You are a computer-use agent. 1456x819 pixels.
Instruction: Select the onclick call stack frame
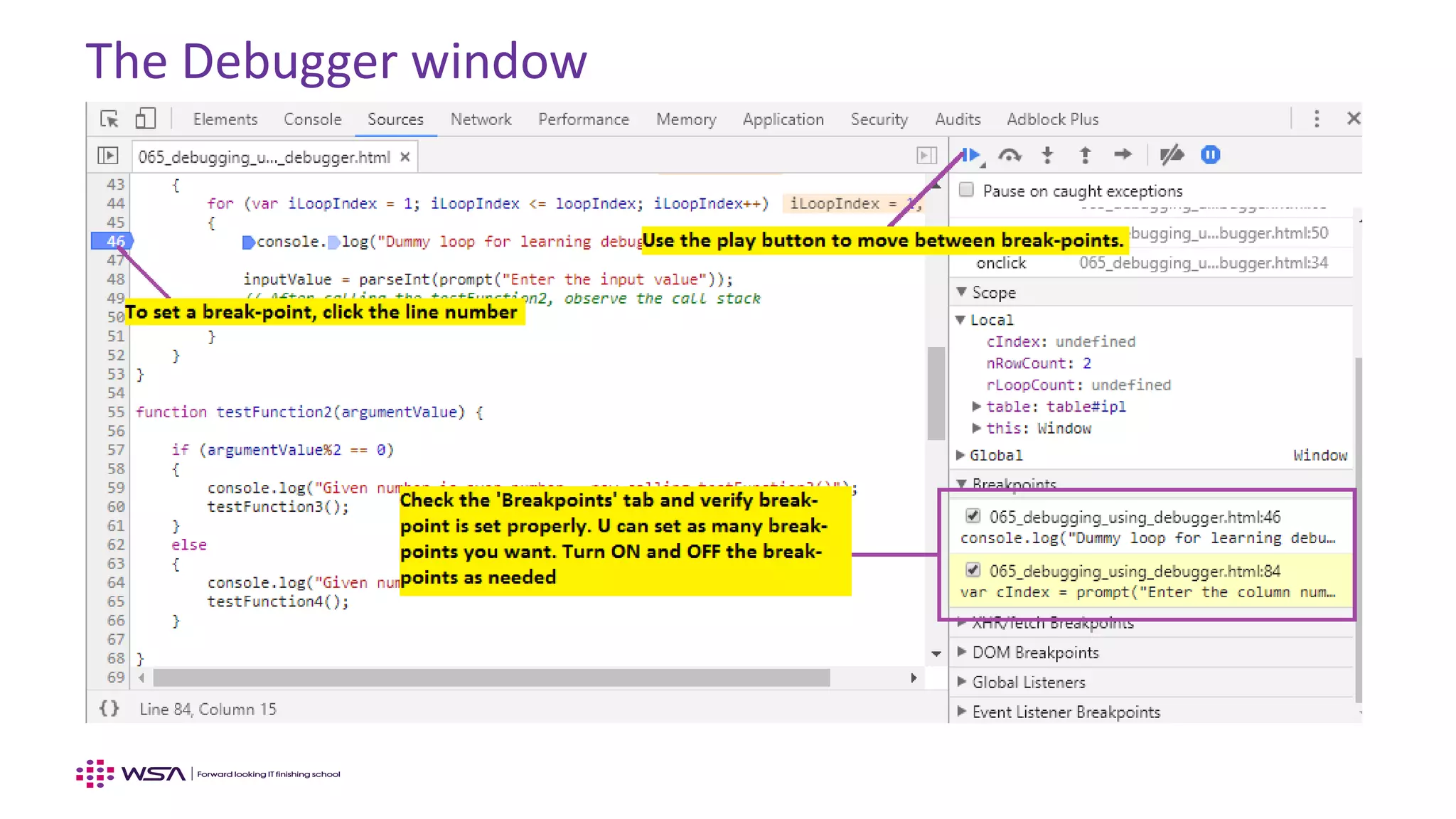click(1001, 263)
